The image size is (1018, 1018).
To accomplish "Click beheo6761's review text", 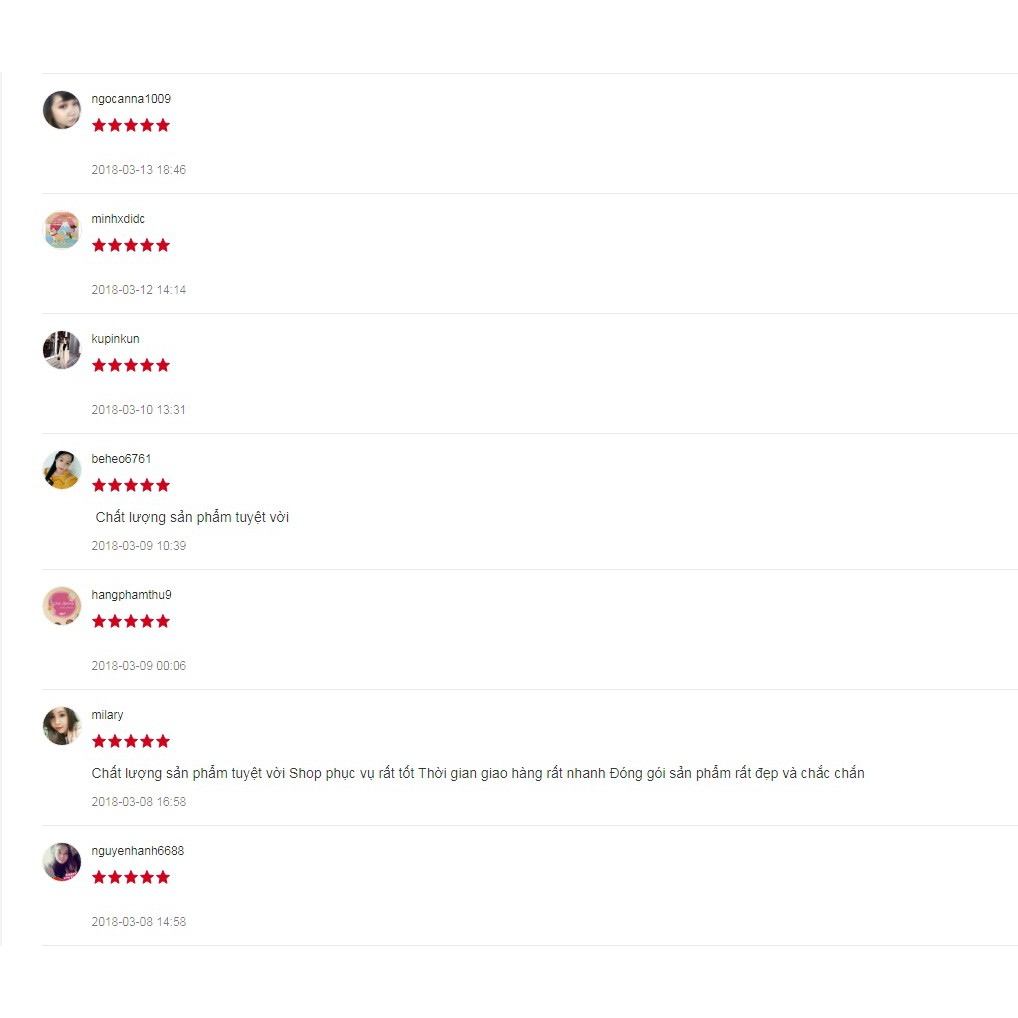I will click(x=192, y=517).
